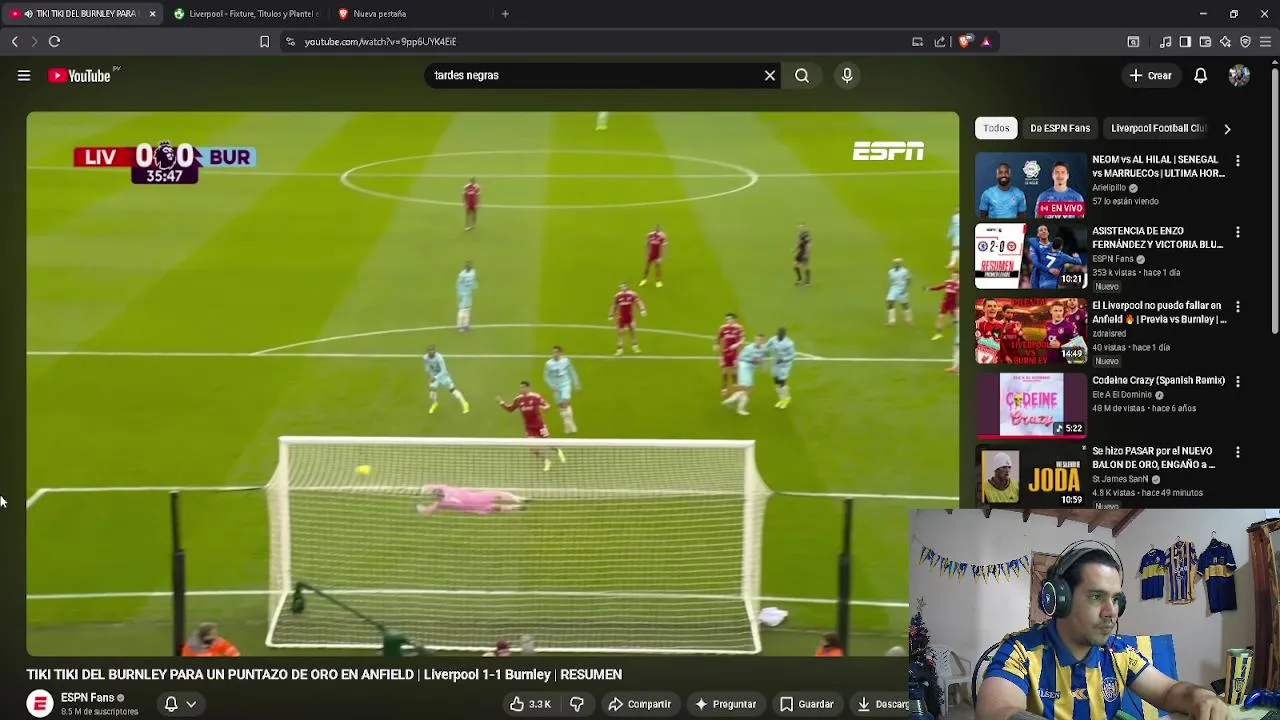Open 'Se hizo pasar por el nuevo Balón' video

(1153, 458)
